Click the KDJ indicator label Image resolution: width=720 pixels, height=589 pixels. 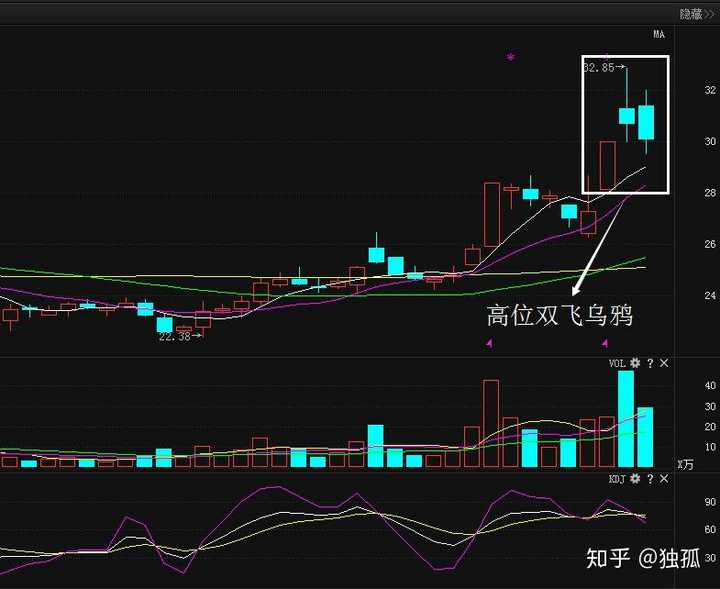[x=617, y=479]
